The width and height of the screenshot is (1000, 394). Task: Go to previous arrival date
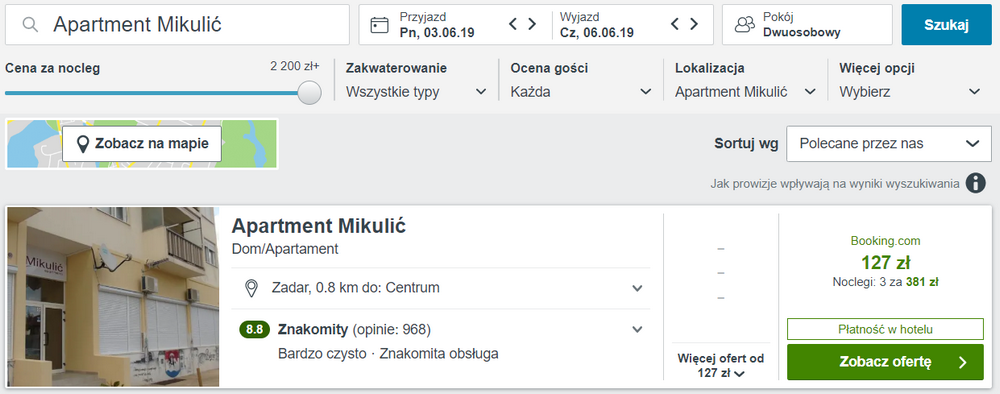click(x=513, y=24)
